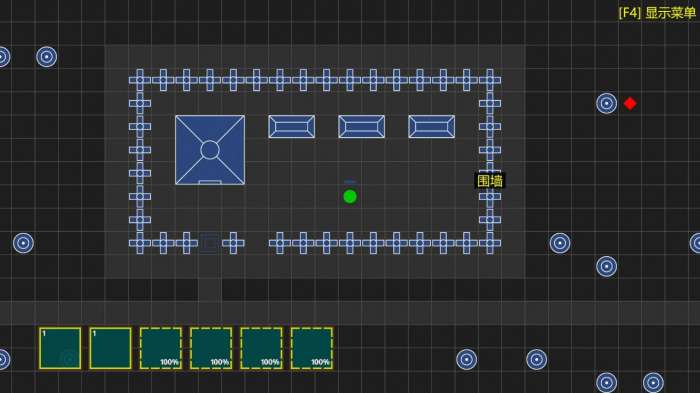Click the ring node just right of the hotbar
This screenshot has width=700, height=393.
pyautogui.click(x=467, y=359)
